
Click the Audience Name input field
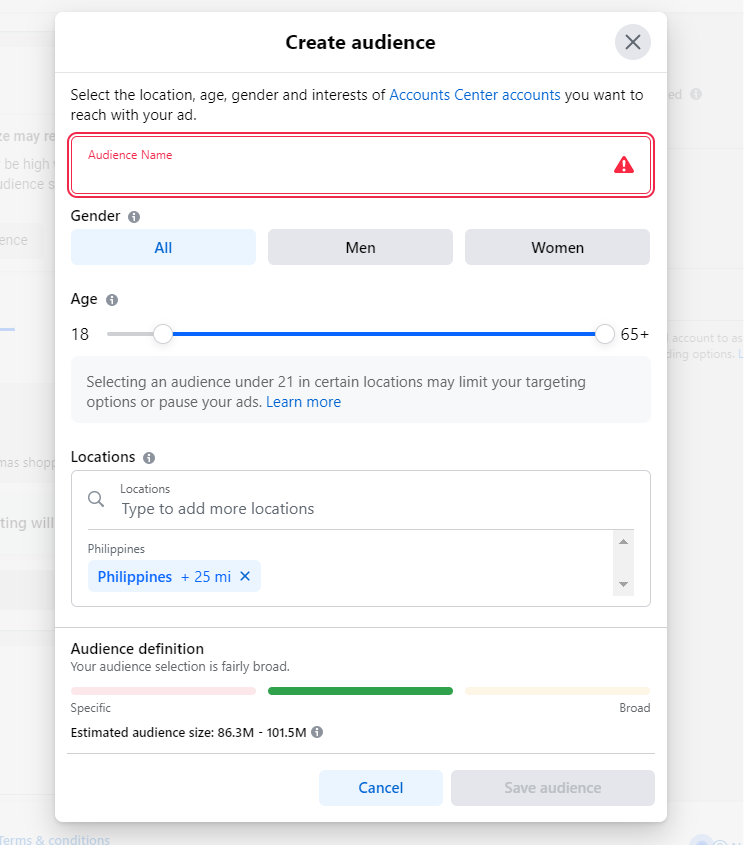(361, 165)
